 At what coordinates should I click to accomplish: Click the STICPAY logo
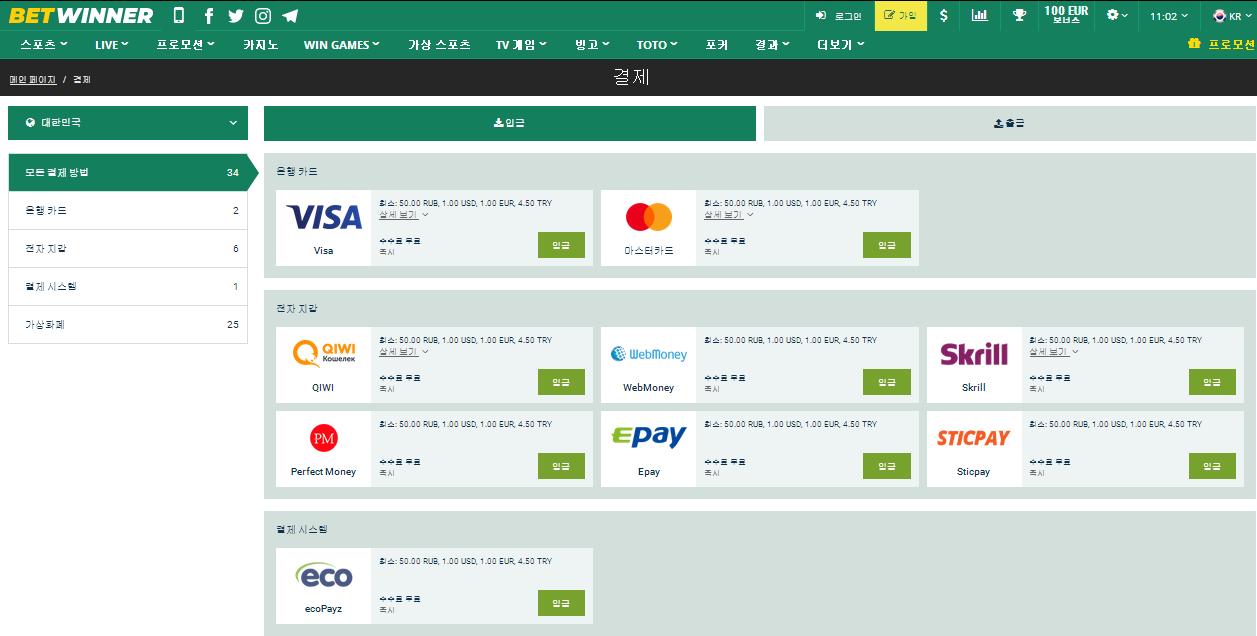click(974, 437)
